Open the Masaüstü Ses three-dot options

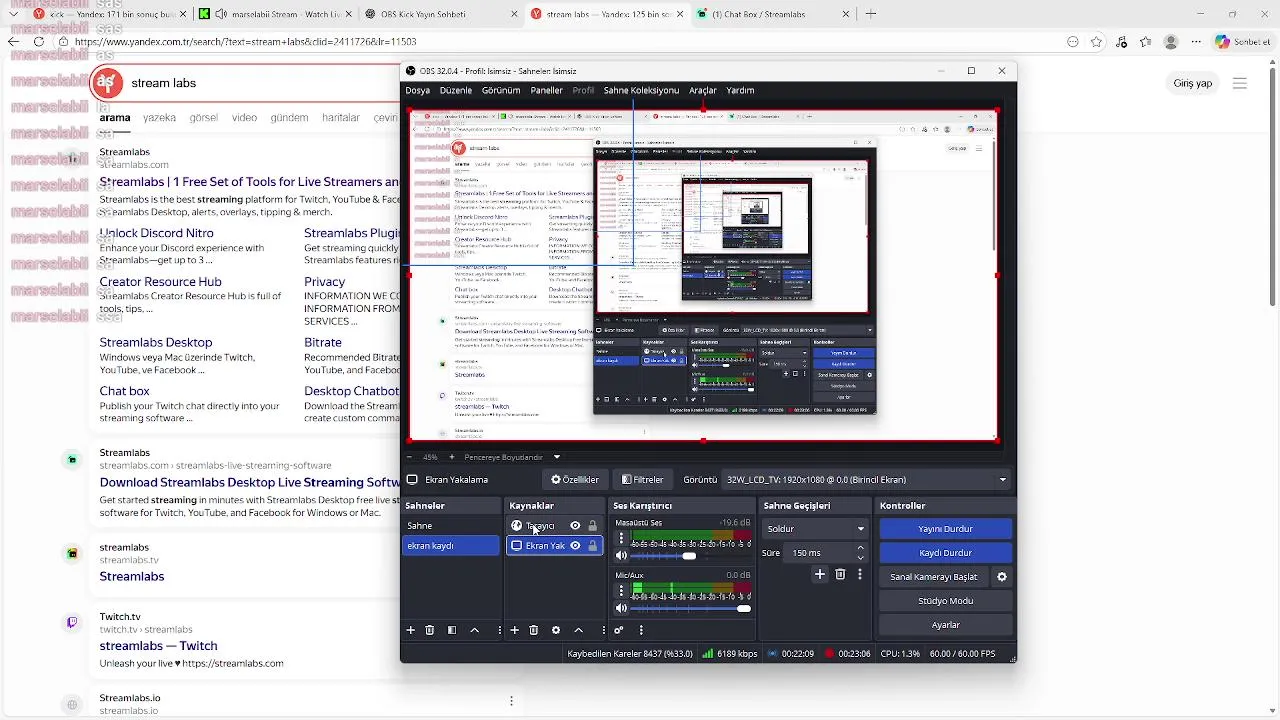tap(621, 538)
